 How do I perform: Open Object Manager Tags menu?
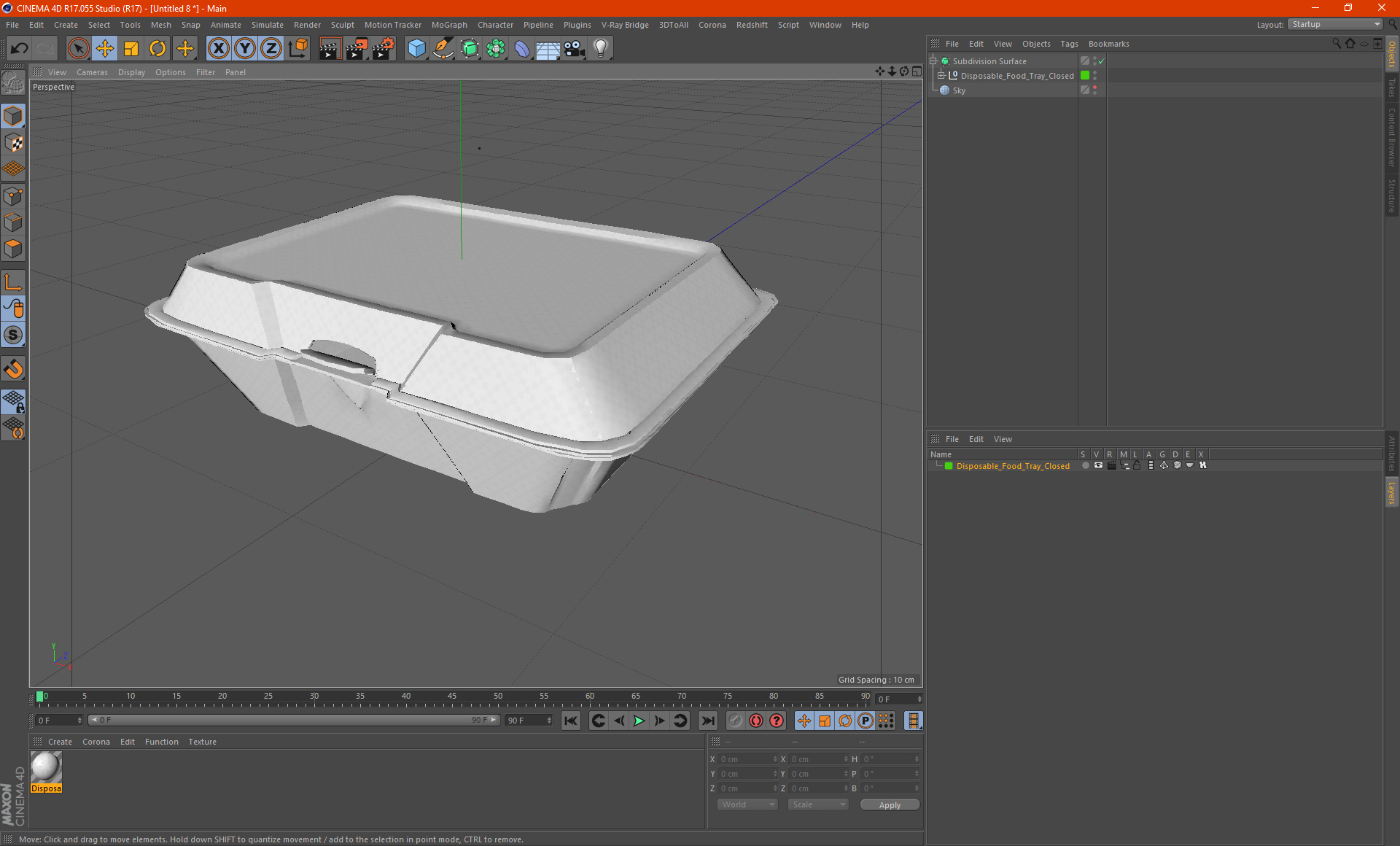point(1069,44)
